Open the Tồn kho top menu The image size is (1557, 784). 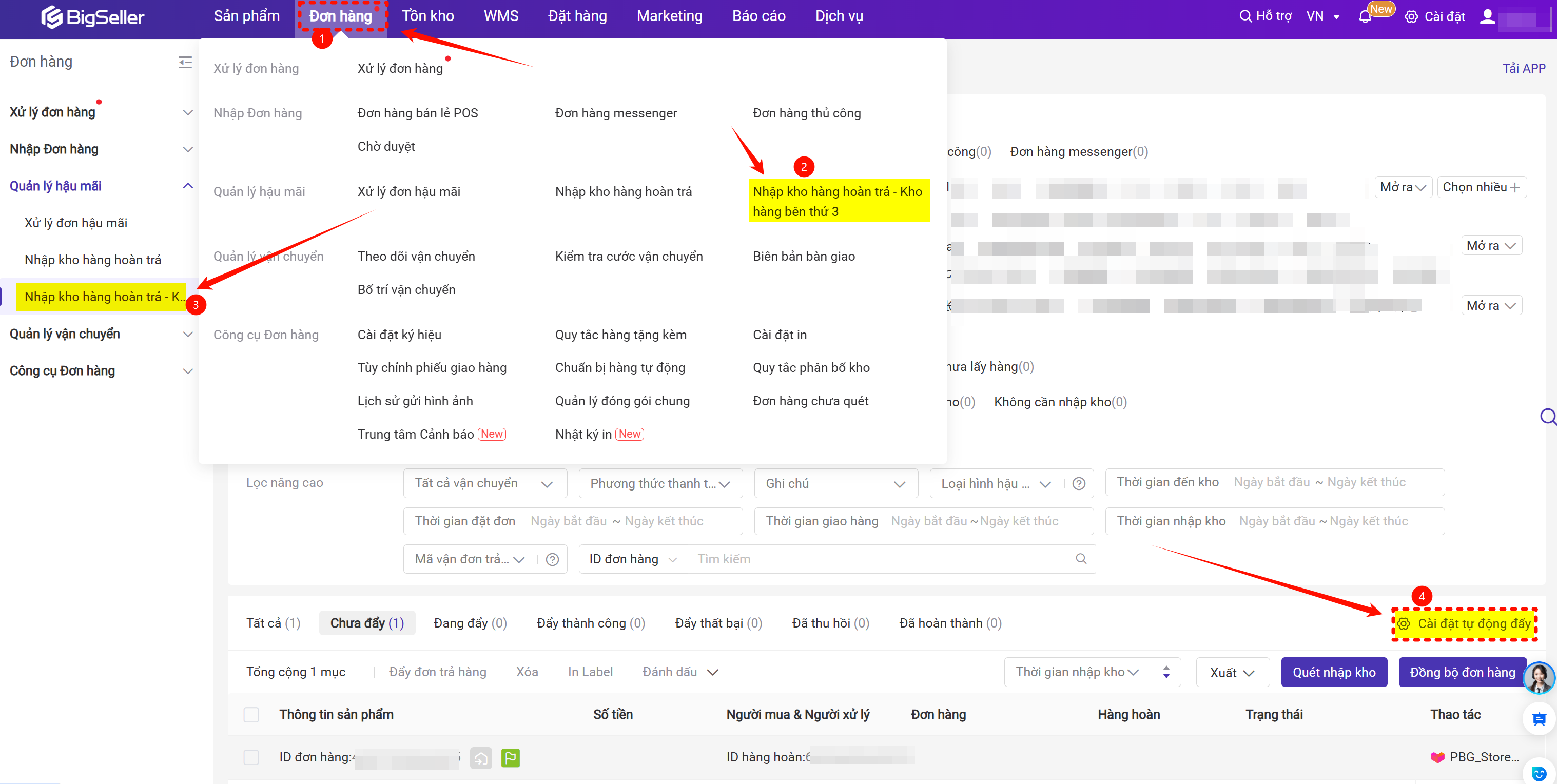coord(427,16)
